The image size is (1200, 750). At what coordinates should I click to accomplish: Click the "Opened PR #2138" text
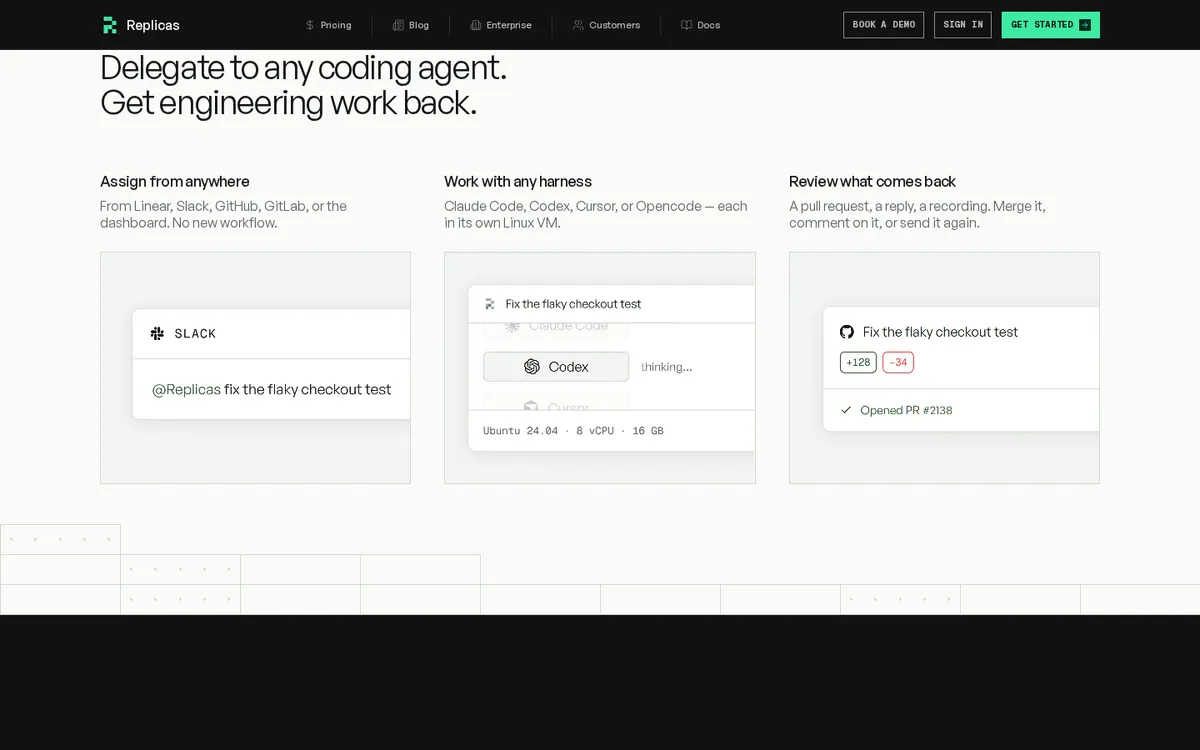(x=906, y=410)
